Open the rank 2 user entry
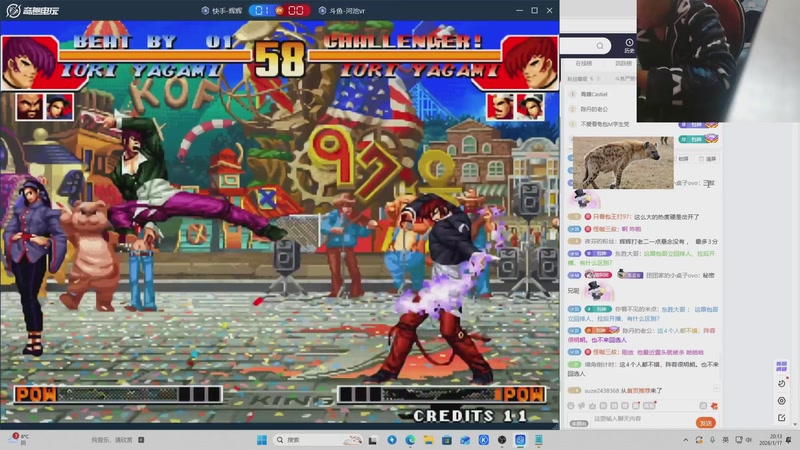The image size is (800, 450). (x=594, y=109)
